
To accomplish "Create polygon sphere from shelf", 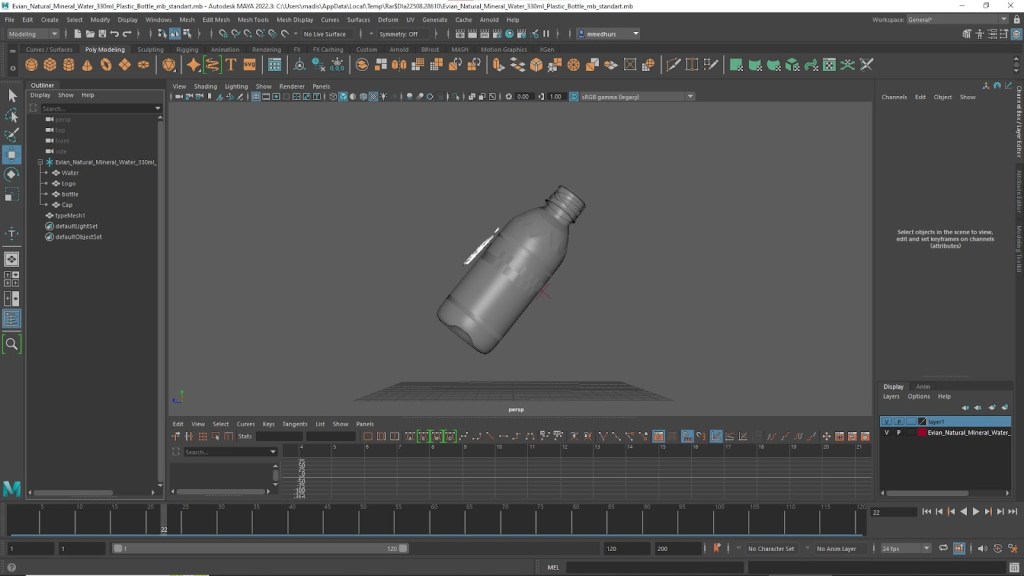I will [x=31, y=65].
